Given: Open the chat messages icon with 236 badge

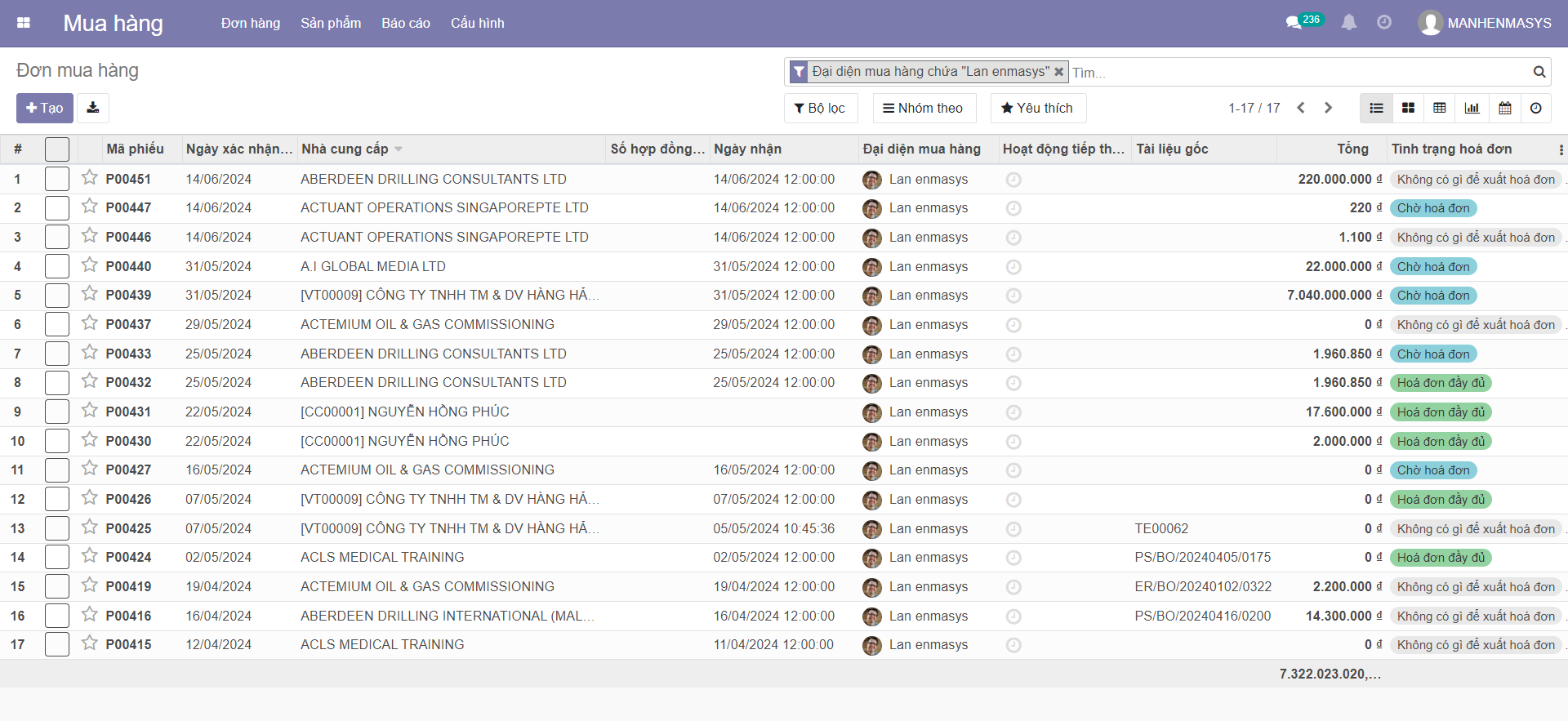Looking at the screenshot, I should tap(1294, 23).
